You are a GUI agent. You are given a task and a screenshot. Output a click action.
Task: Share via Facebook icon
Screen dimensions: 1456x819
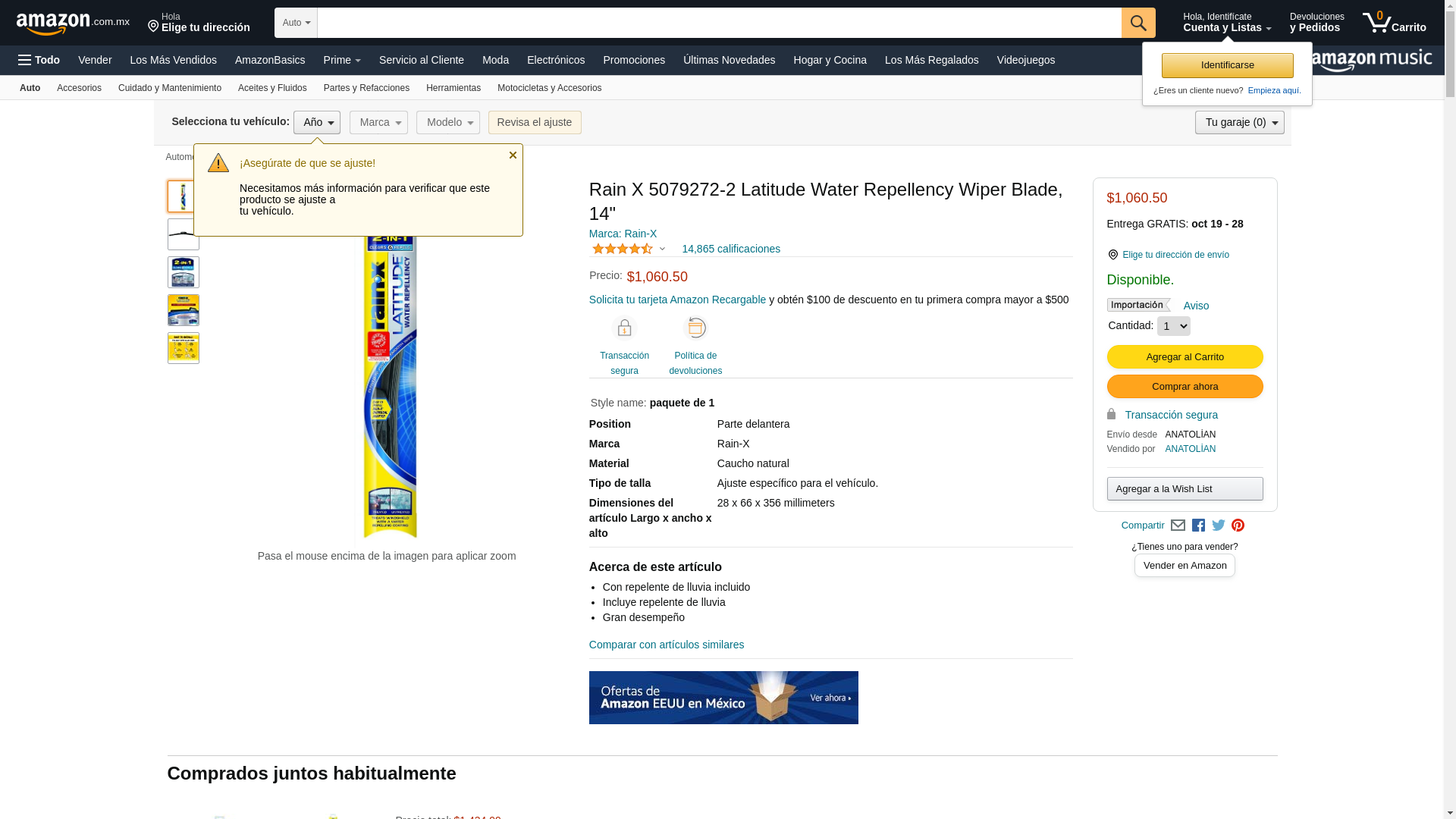(1198, 526)
